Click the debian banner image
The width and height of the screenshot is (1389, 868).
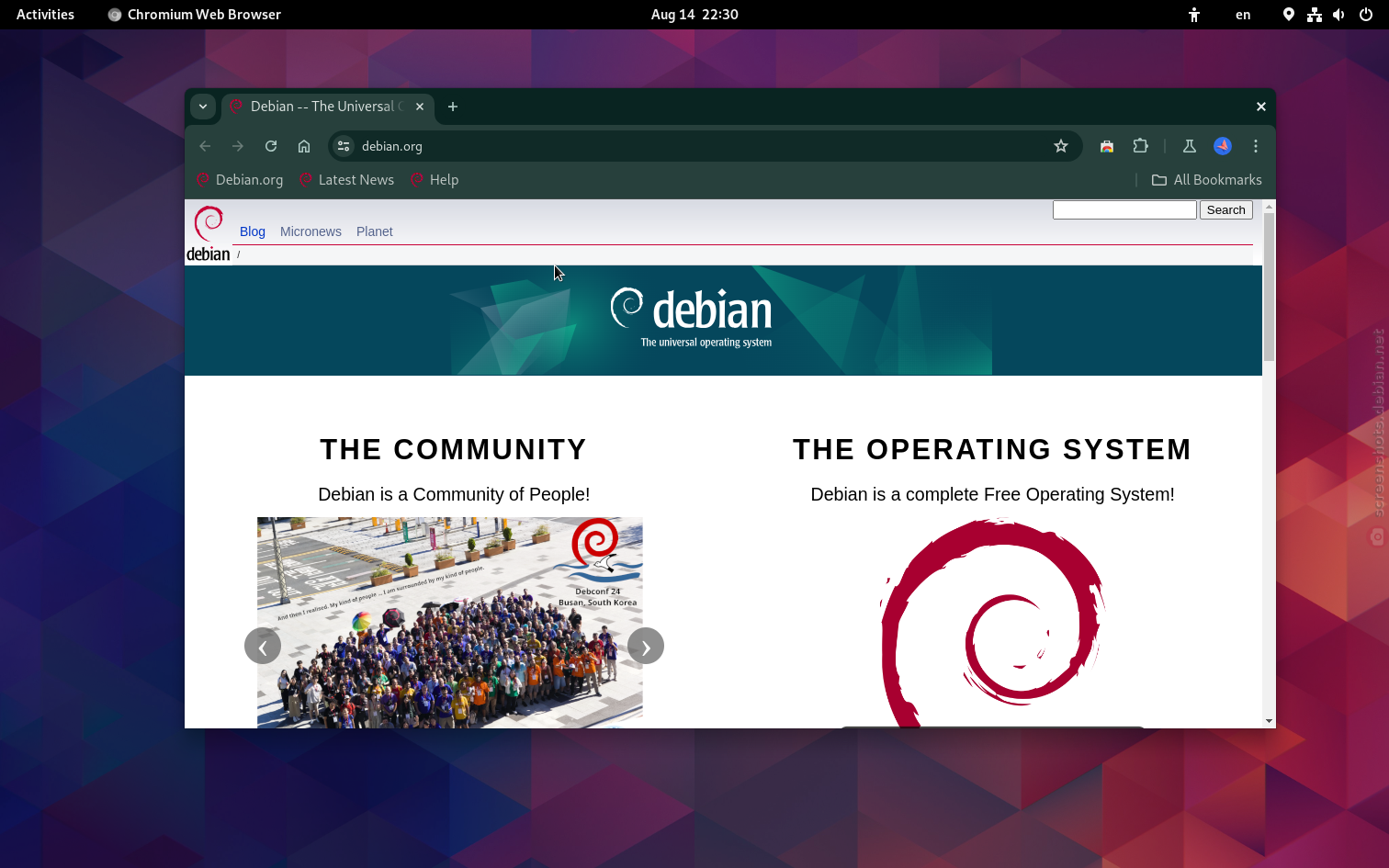tap(722, 321)
